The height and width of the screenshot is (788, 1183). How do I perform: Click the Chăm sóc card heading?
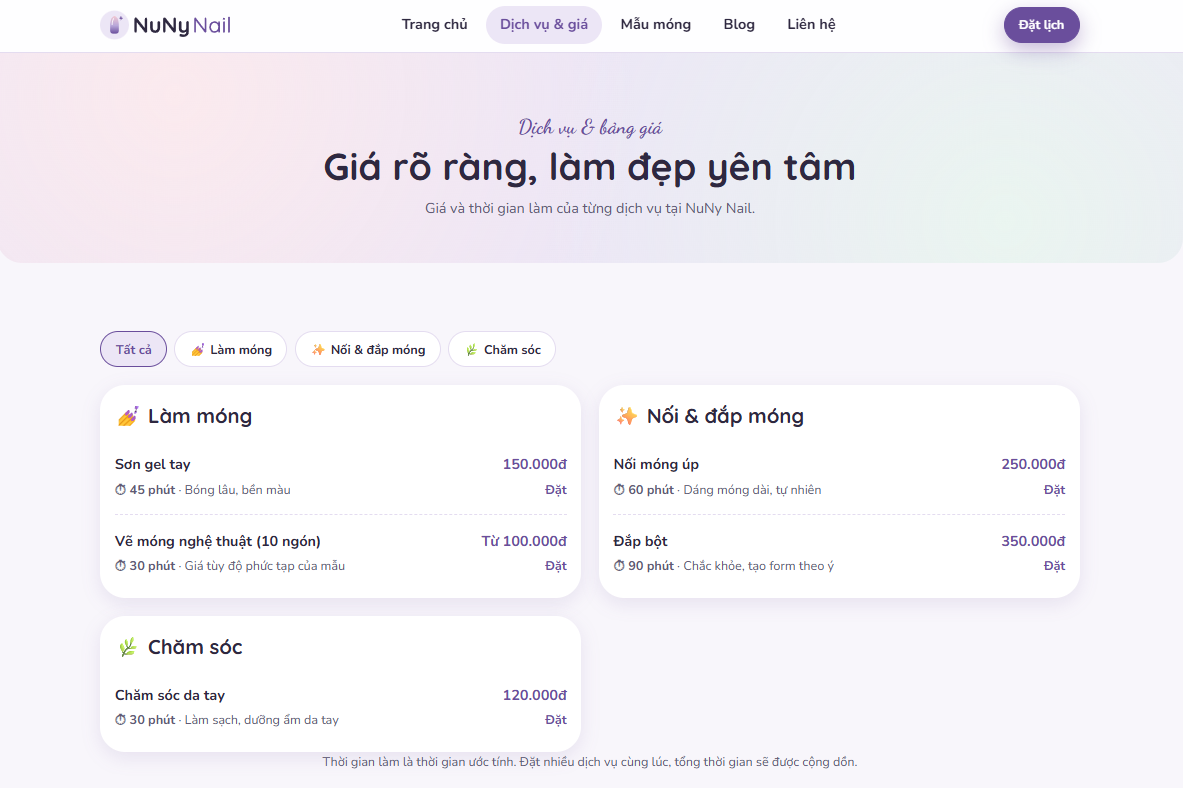pos(195,647)
